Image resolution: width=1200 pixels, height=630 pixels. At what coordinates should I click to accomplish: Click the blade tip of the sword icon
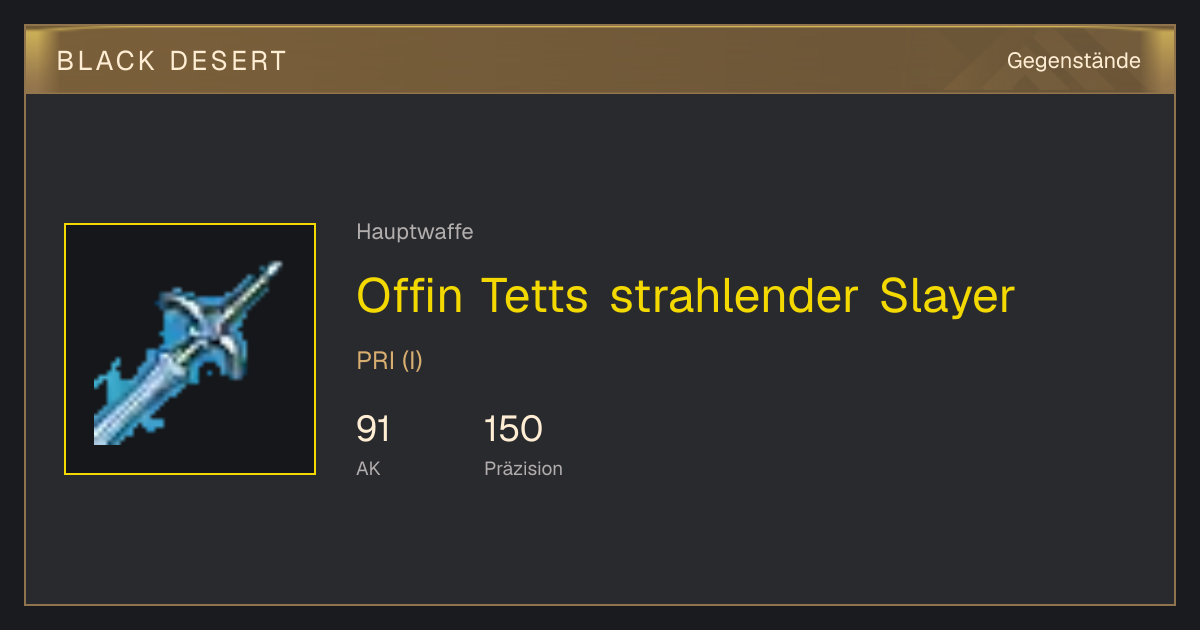click(270, 271)
